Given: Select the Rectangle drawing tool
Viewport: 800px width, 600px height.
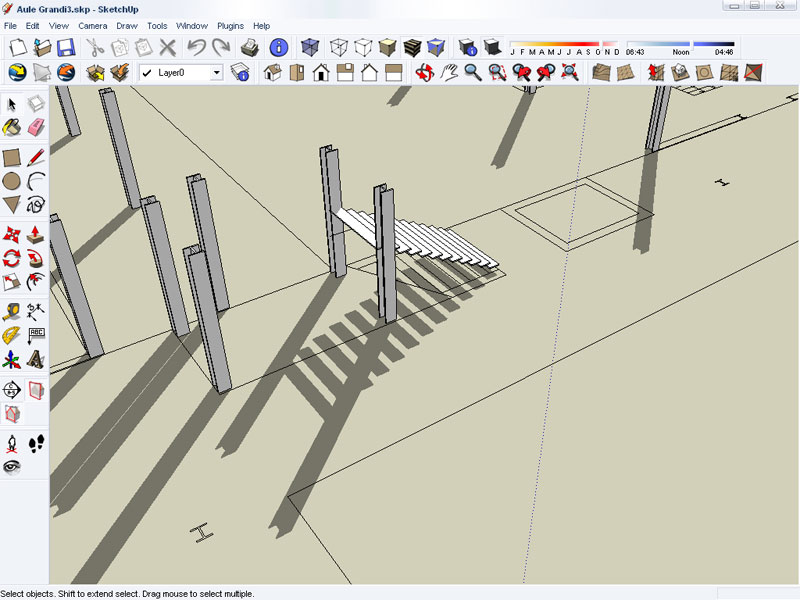Looking at the screenshot, I should tap(12, 157).
